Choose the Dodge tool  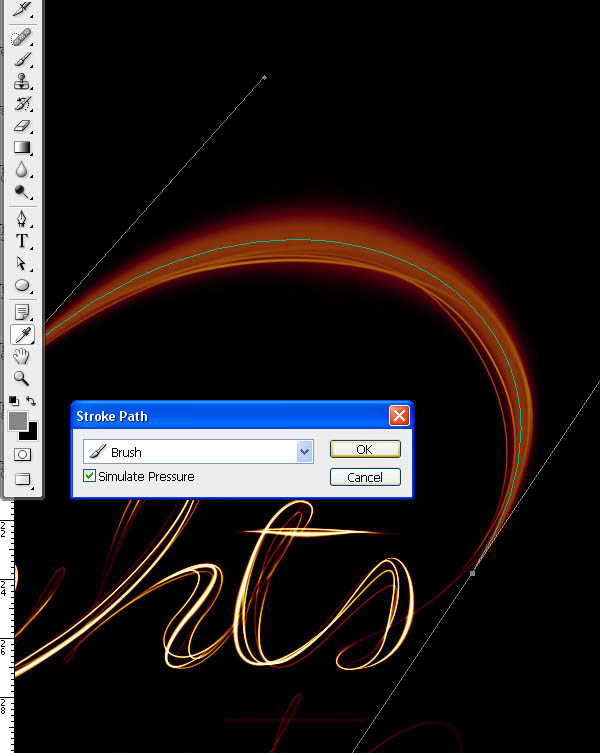(x=21, y=192)
